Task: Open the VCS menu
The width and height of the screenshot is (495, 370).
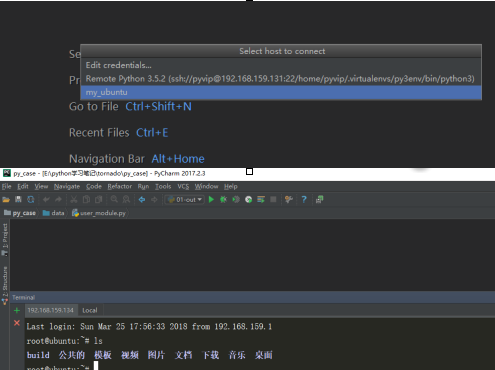Action: click(x=183, y=186)
